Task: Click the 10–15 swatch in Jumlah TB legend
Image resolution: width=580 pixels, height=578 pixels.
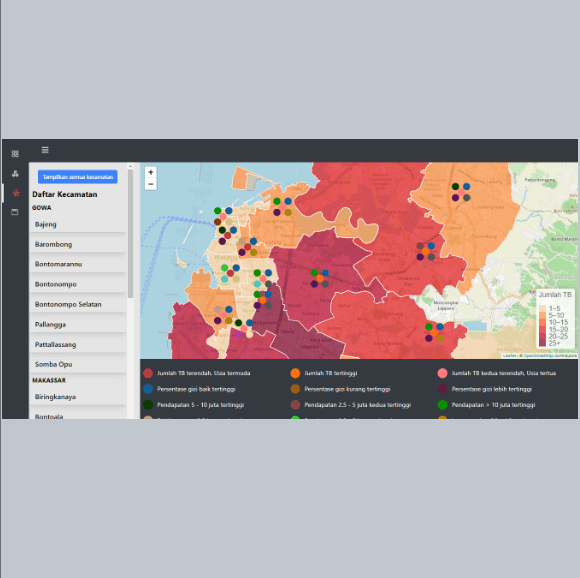Action: [x=543, y=322]
